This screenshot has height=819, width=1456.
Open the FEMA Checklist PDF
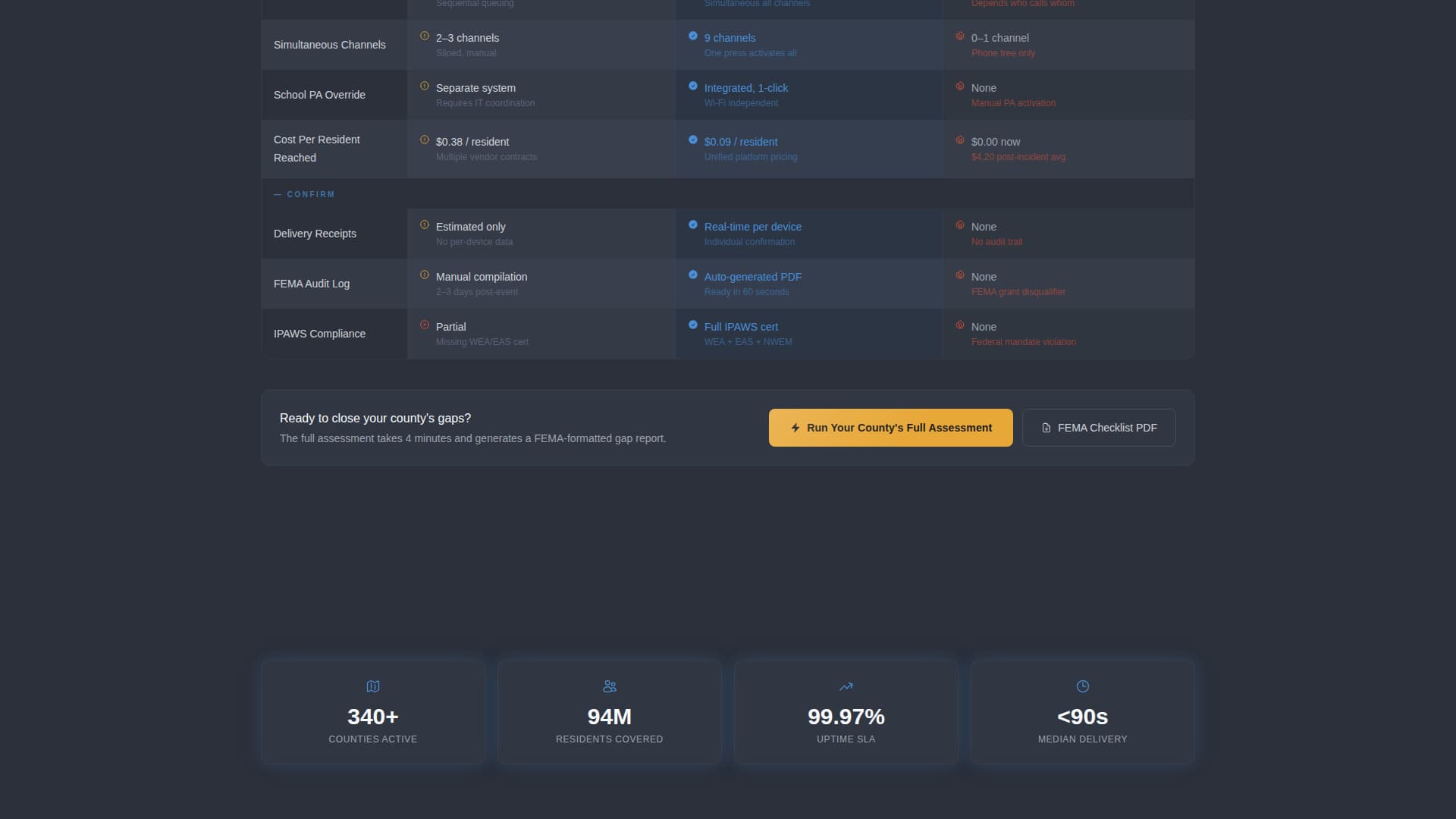[x=1099, y=427]
